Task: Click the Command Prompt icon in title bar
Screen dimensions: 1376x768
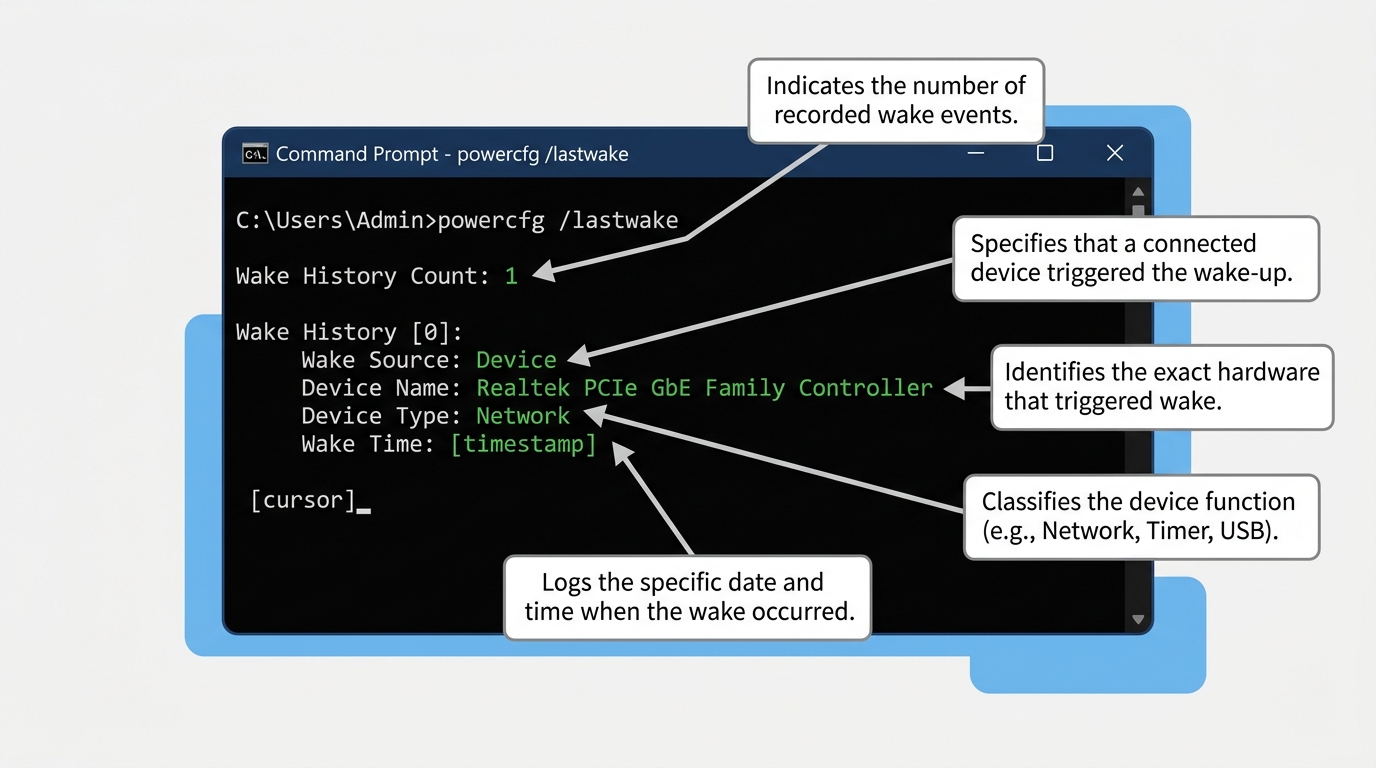Action: click(255, 154)
